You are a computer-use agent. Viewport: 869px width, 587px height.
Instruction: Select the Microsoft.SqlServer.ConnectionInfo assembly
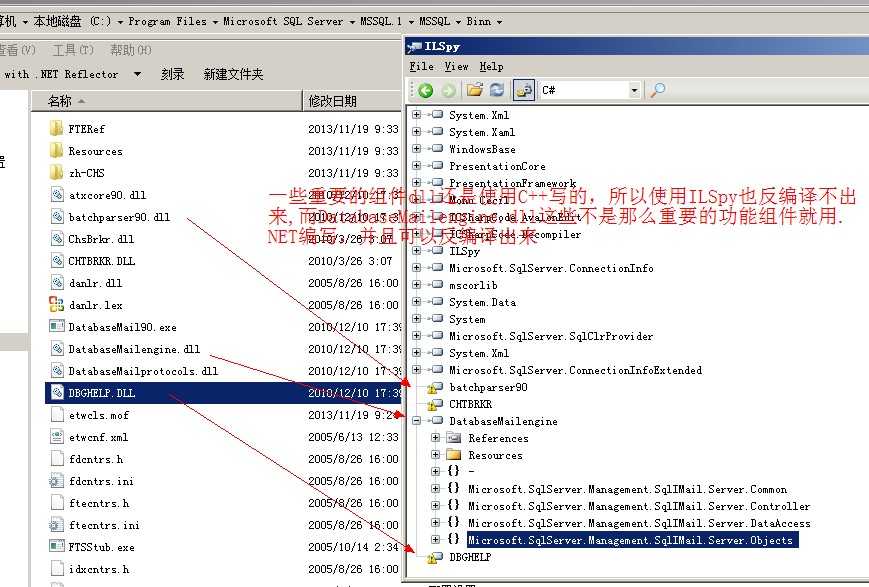pyautogui.click(x=551, y=268)
